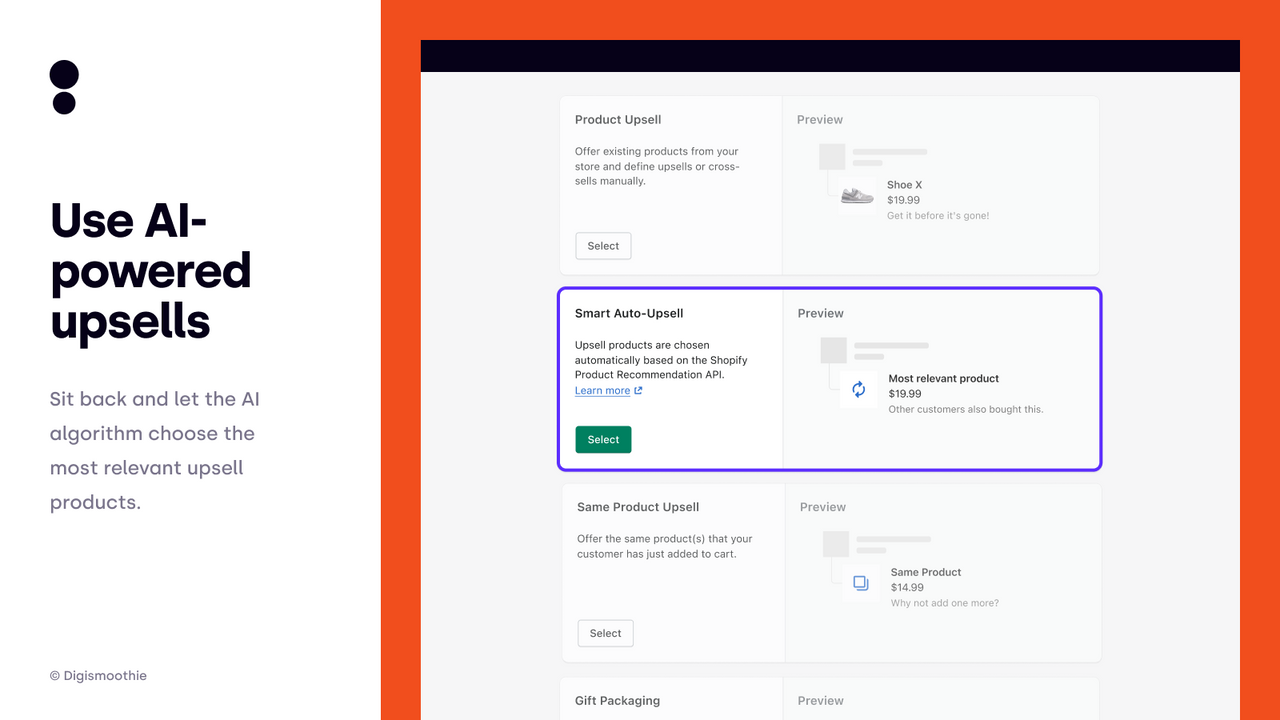Click the $19.99 price under Shoe X
Viewport: 1280px width, 720px height.
pyautogui.click(x=903, y=200)
